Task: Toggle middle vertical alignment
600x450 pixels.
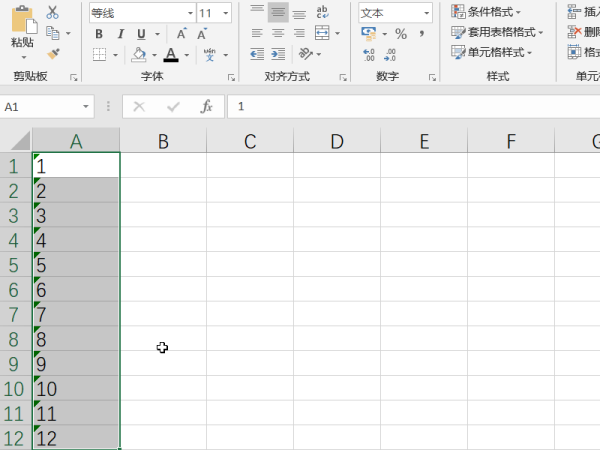Action: click(278, 12)
